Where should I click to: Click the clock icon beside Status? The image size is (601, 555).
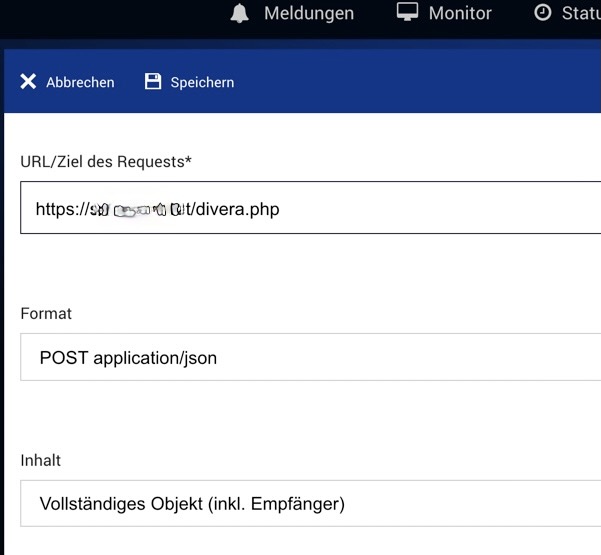(543, 13)
